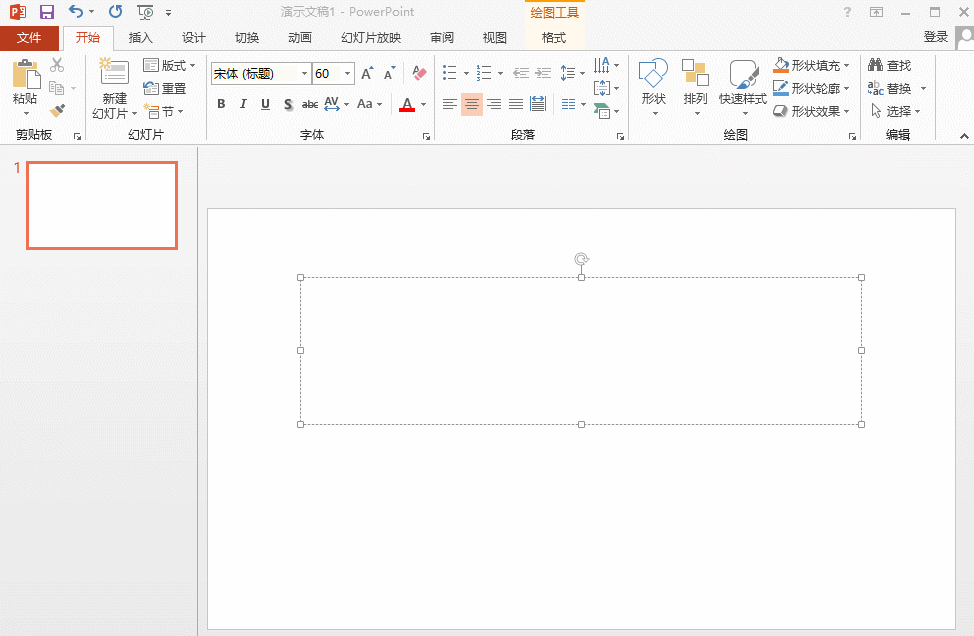The image size is (974, 636).
Task: Toggle underline formatting
Action: (x=265, y=104)
